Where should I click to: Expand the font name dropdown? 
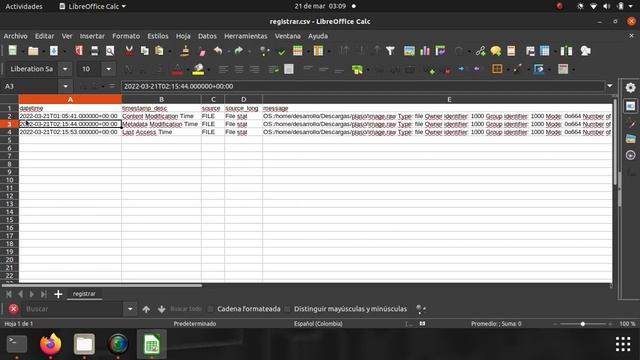coord(65,69)
